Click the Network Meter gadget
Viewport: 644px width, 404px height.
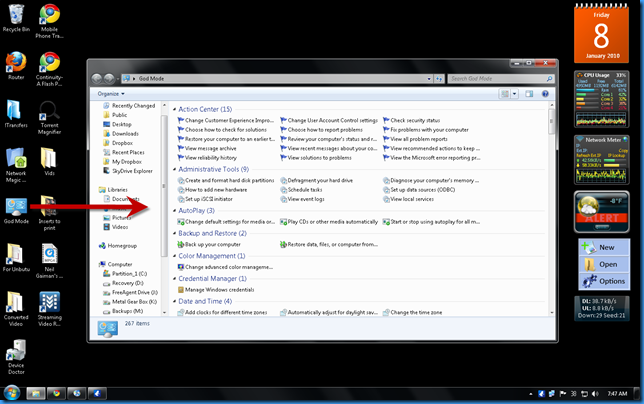(x=601, y=160)
